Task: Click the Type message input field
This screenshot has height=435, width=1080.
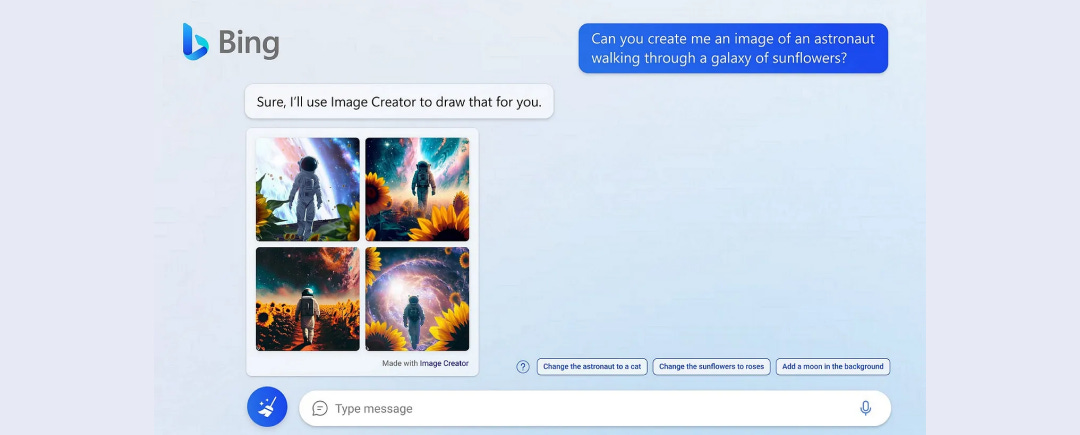Action: tap(595, 408)
